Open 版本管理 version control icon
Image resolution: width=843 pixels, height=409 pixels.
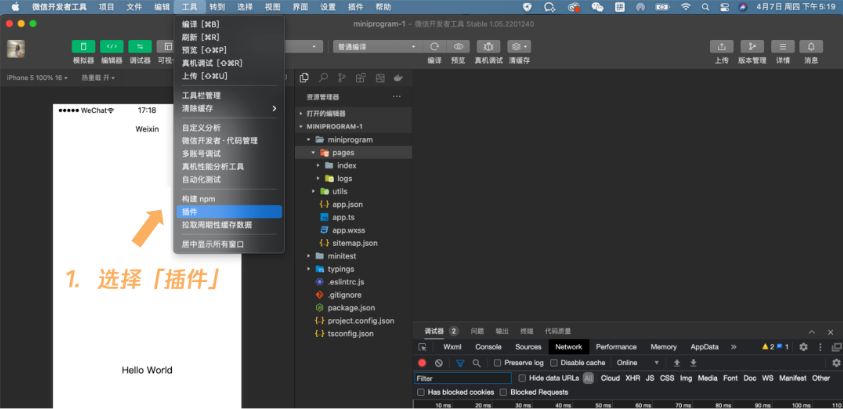tap(752, 47)
